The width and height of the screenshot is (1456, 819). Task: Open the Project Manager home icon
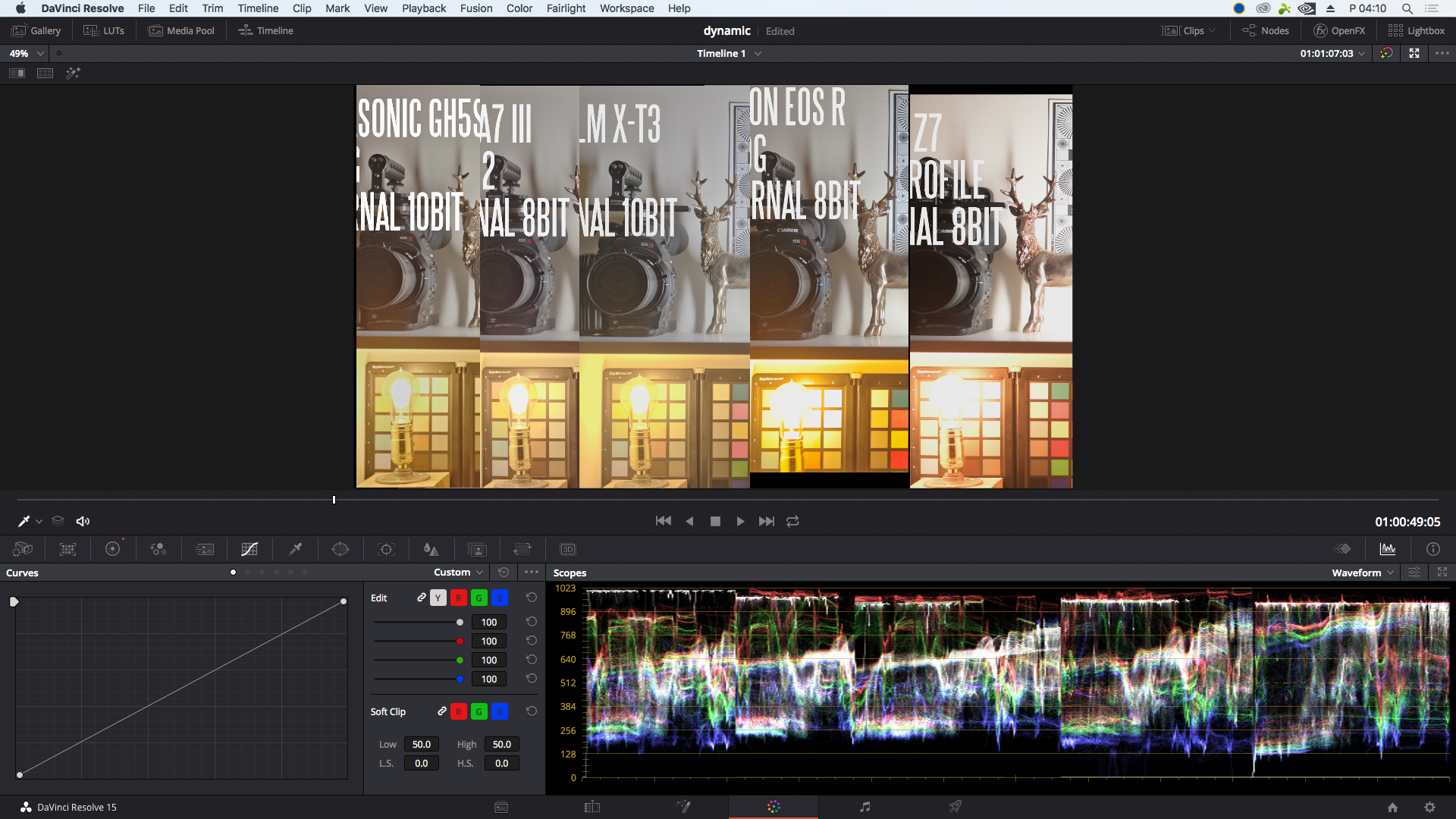coord(1392,808)
